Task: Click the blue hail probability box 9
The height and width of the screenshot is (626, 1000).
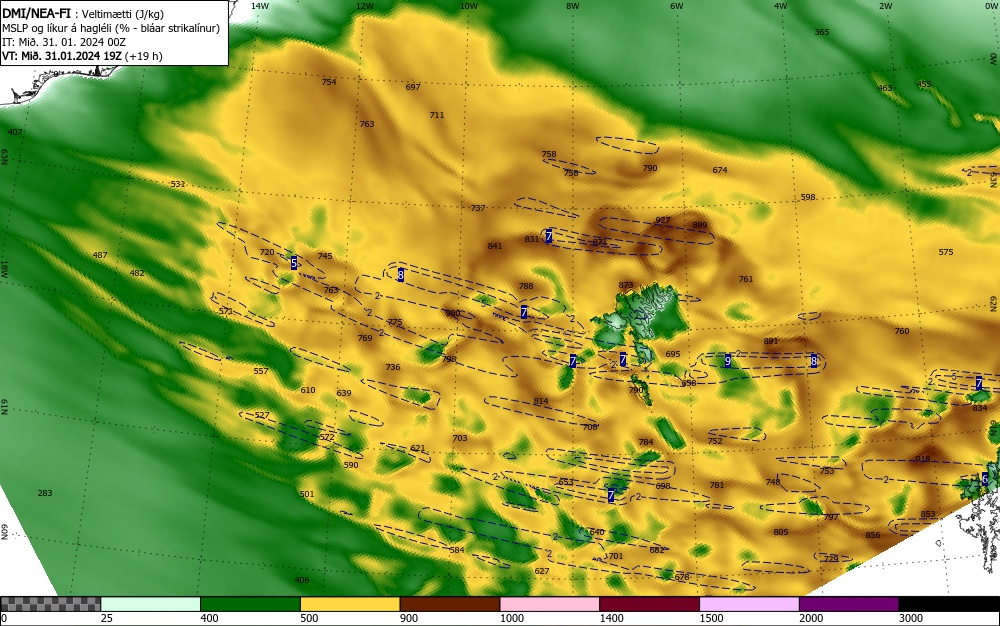Action: tap(728, 361)
